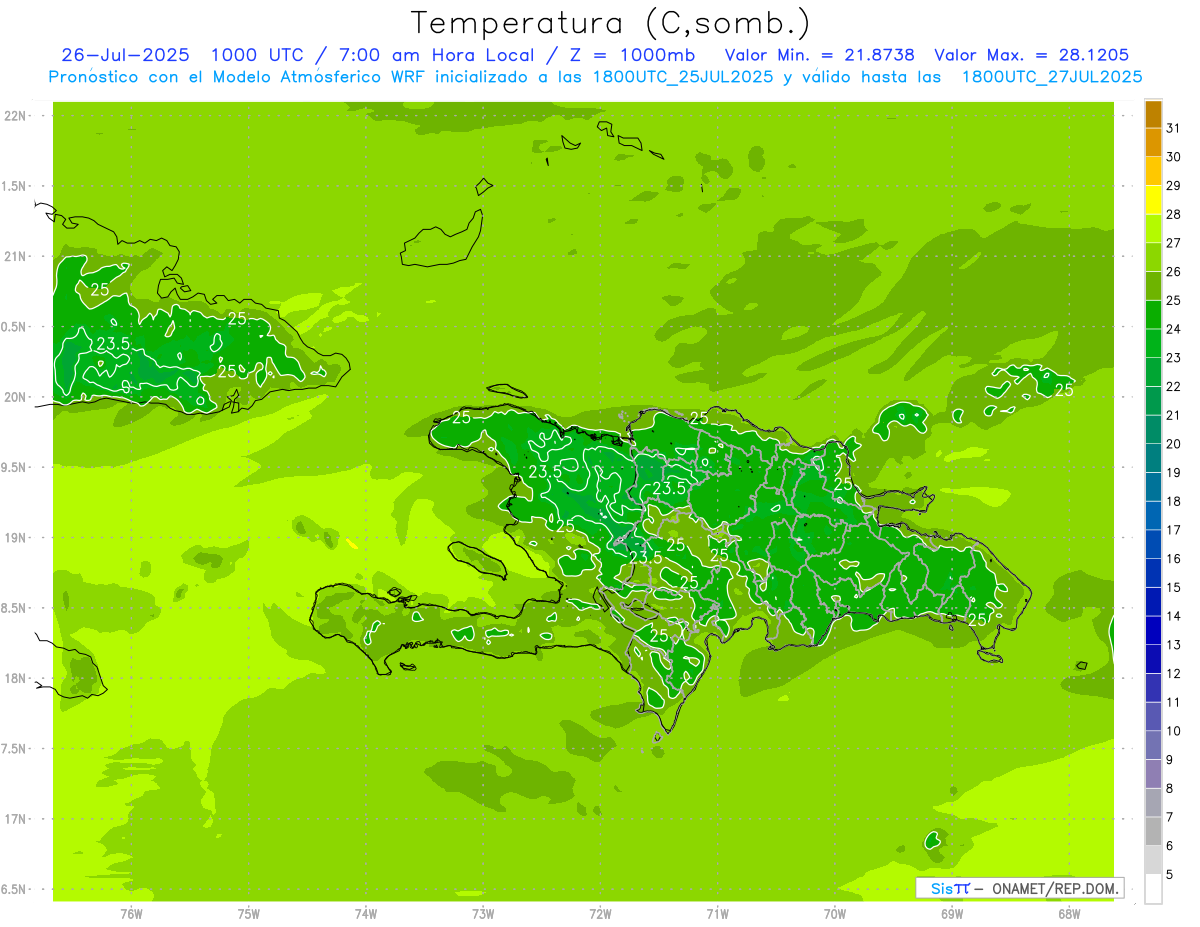
Task: Click the "74W" longitude label
Action: coord(366,914)
